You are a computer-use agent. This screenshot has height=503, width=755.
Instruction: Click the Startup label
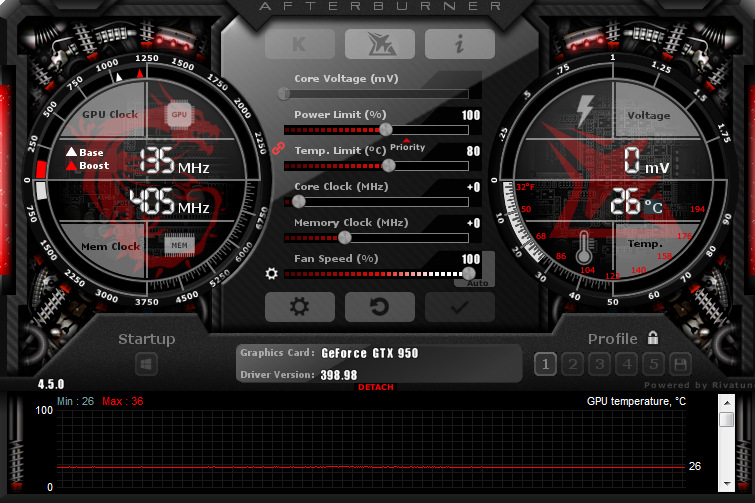pos(146,339)
